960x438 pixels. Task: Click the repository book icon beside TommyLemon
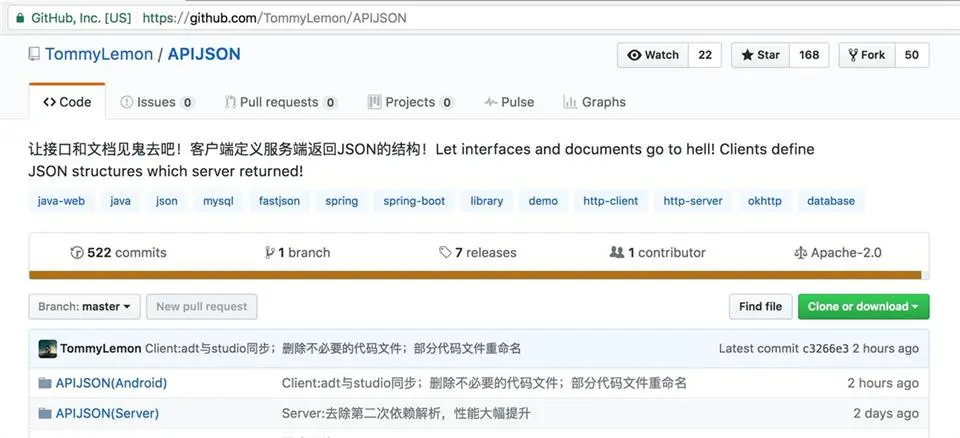34,54
